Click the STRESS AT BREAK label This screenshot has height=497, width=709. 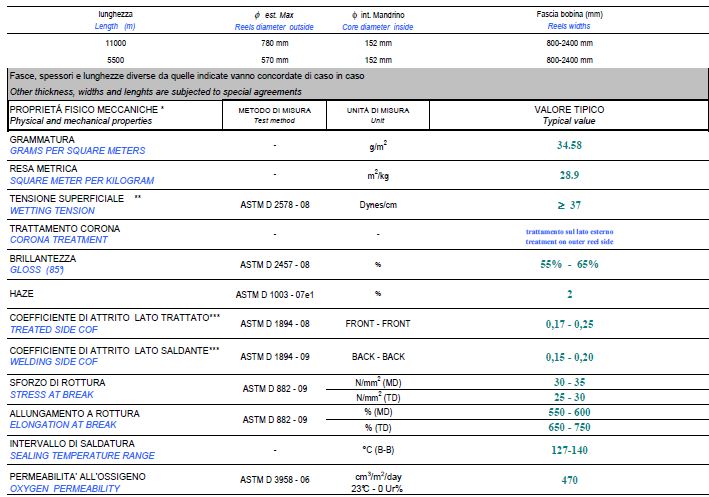[50, 395]
